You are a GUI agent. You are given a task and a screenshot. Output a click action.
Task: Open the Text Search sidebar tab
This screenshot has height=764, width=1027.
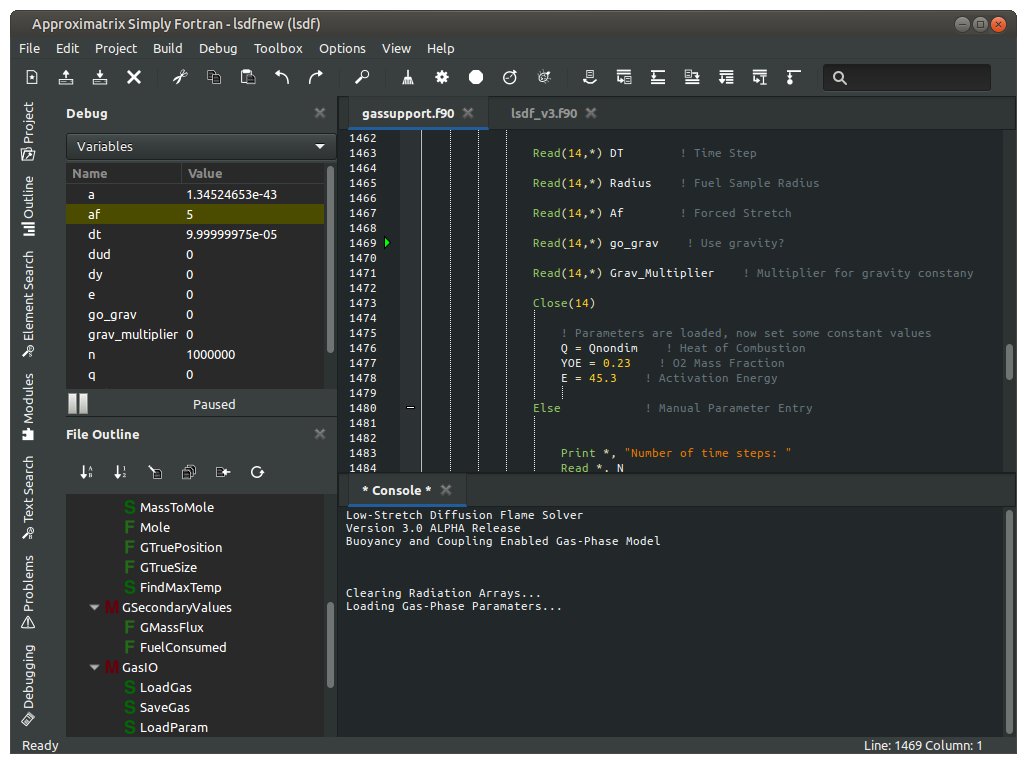[28, 498]
